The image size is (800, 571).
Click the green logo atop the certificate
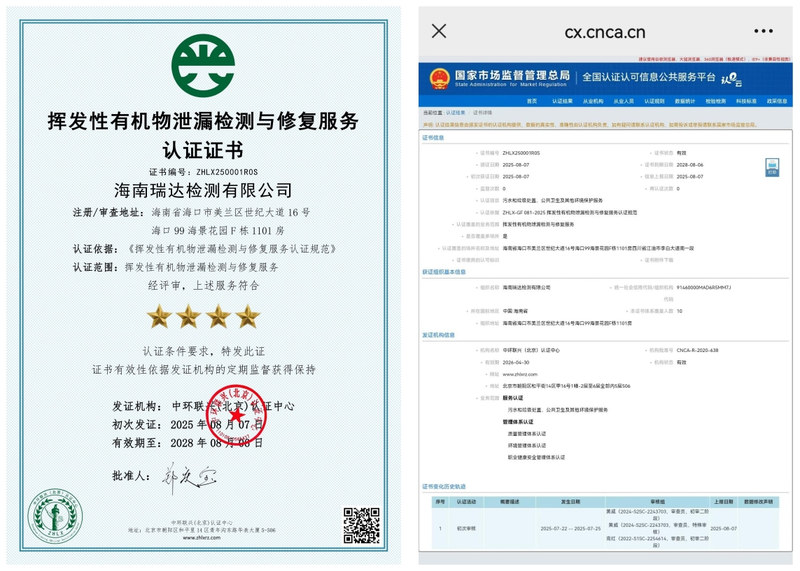(203, 66)
